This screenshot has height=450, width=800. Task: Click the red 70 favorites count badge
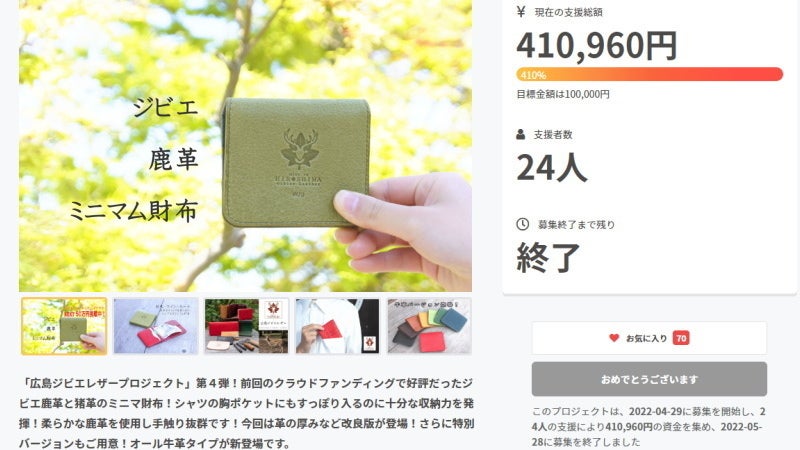tap(681, 338)
